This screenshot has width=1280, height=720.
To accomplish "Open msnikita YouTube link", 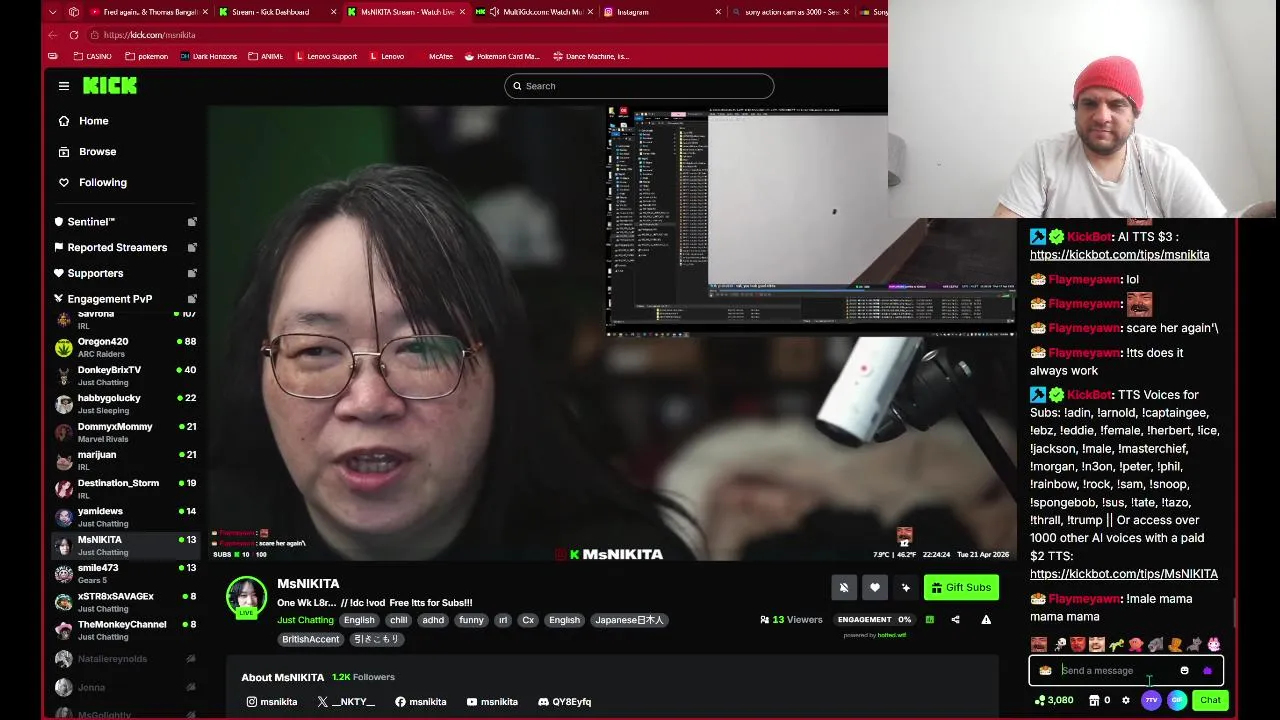I will tap(492, 702).
